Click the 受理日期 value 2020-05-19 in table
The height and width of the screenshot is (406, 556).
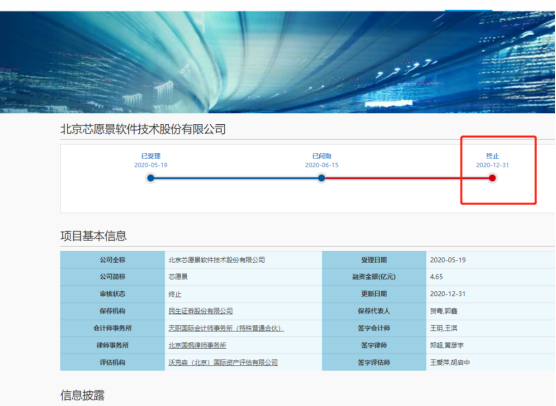pos(448,260)
